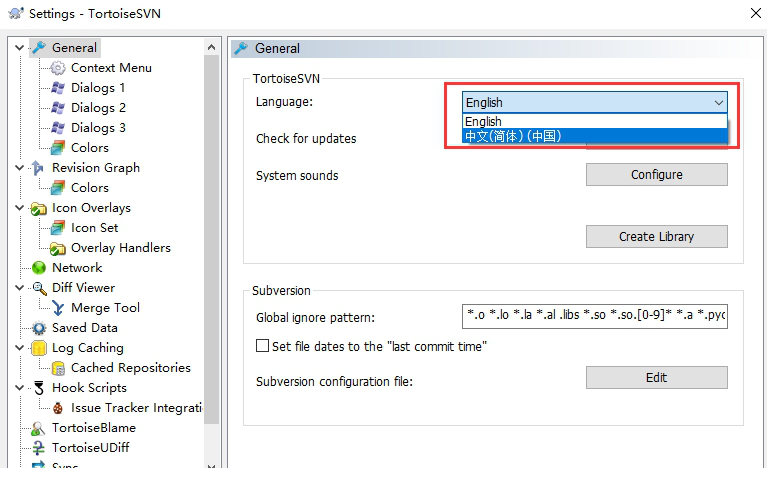Collapse the Revision Graph node
The width and height of the screenshot is (767, 486).
coord(19,168)
